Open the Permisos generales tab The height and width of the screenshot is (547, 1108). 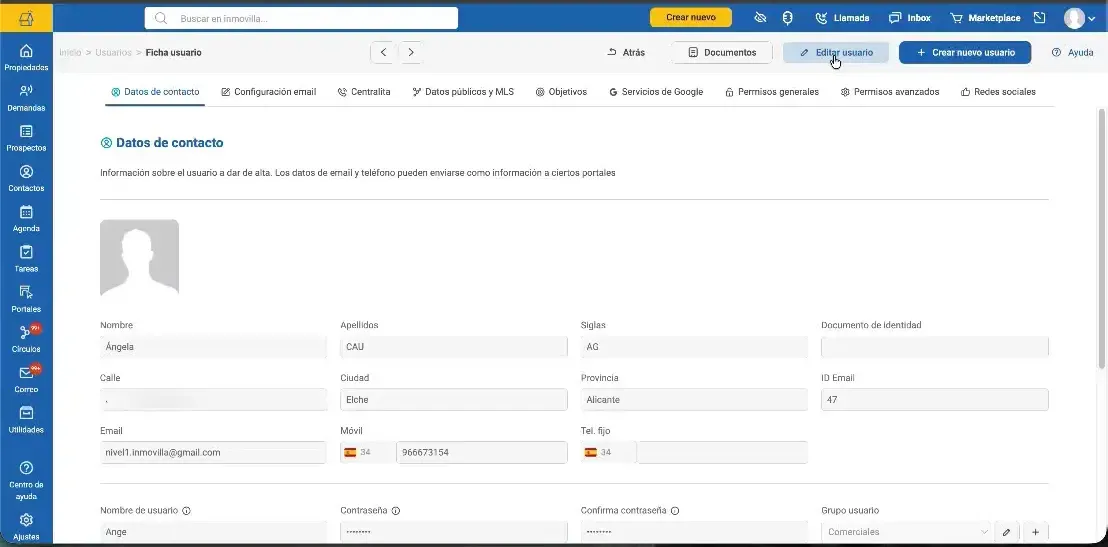click(772, 92)
